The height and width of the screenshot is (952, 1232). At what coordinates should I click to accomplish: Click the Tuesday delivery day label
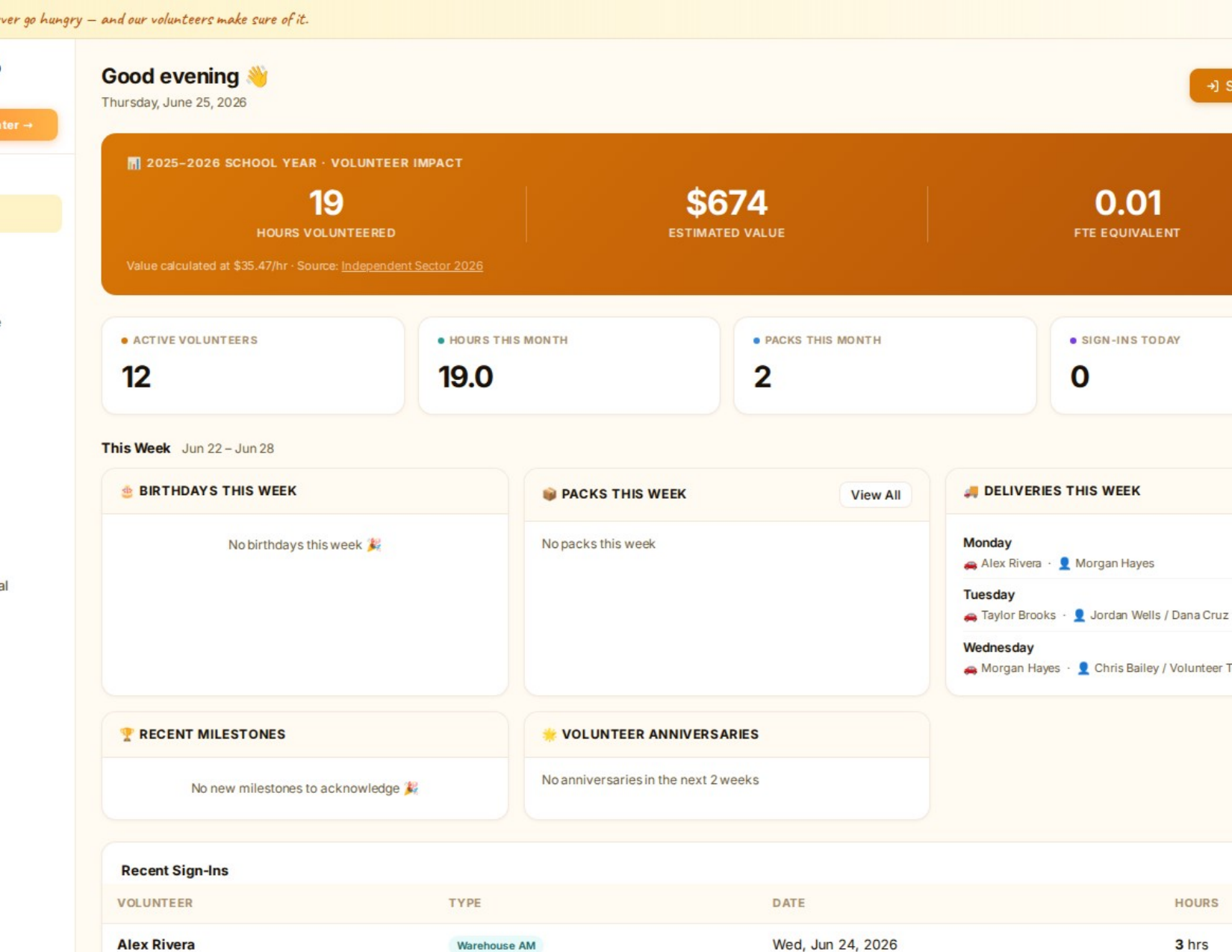click(x=989, y=595)
